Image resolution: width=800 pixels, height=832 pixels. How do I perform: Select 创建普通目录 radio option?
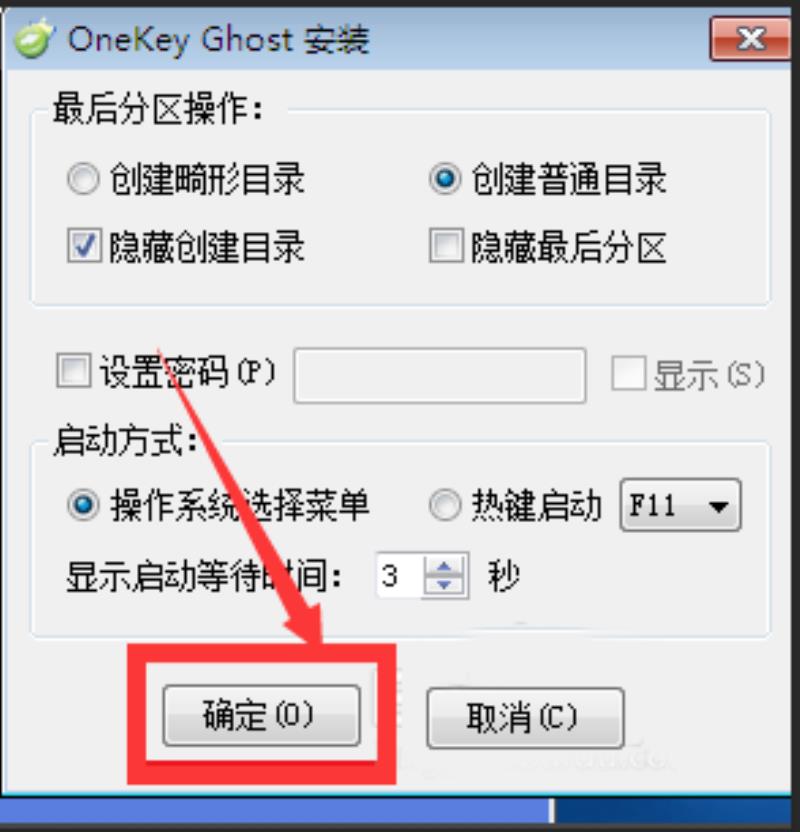tap(445, 179)
